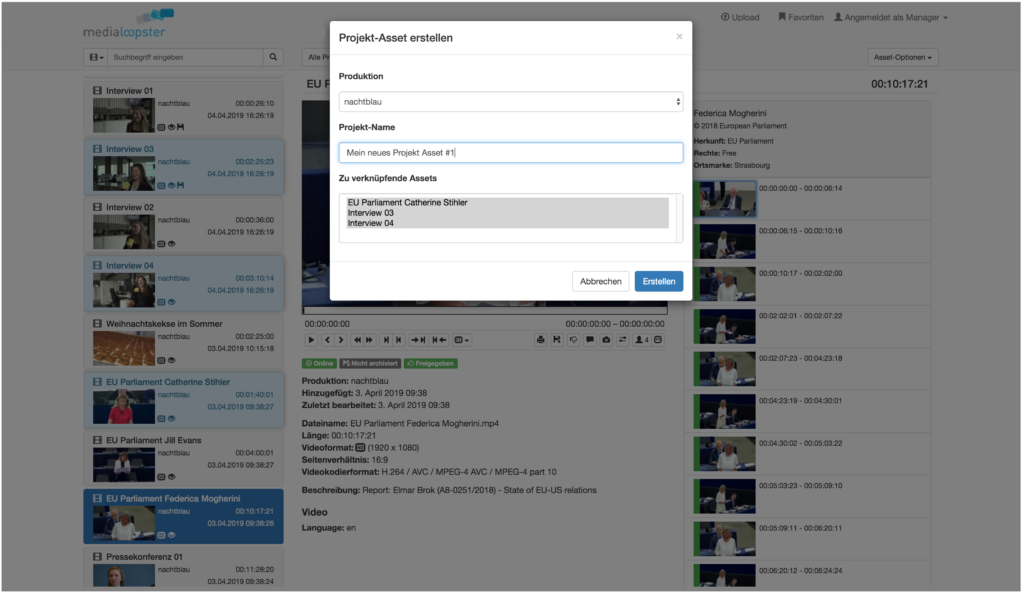The image size is (1024, 595).
Task: Click the comment speech bubble icon
Action: tap(590, 340)
